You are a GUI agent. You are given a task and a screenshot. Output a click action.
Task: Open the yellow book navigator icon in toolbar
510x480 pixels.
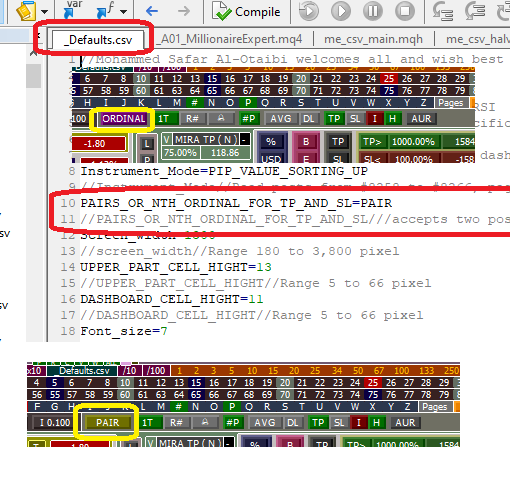[26, 11]
